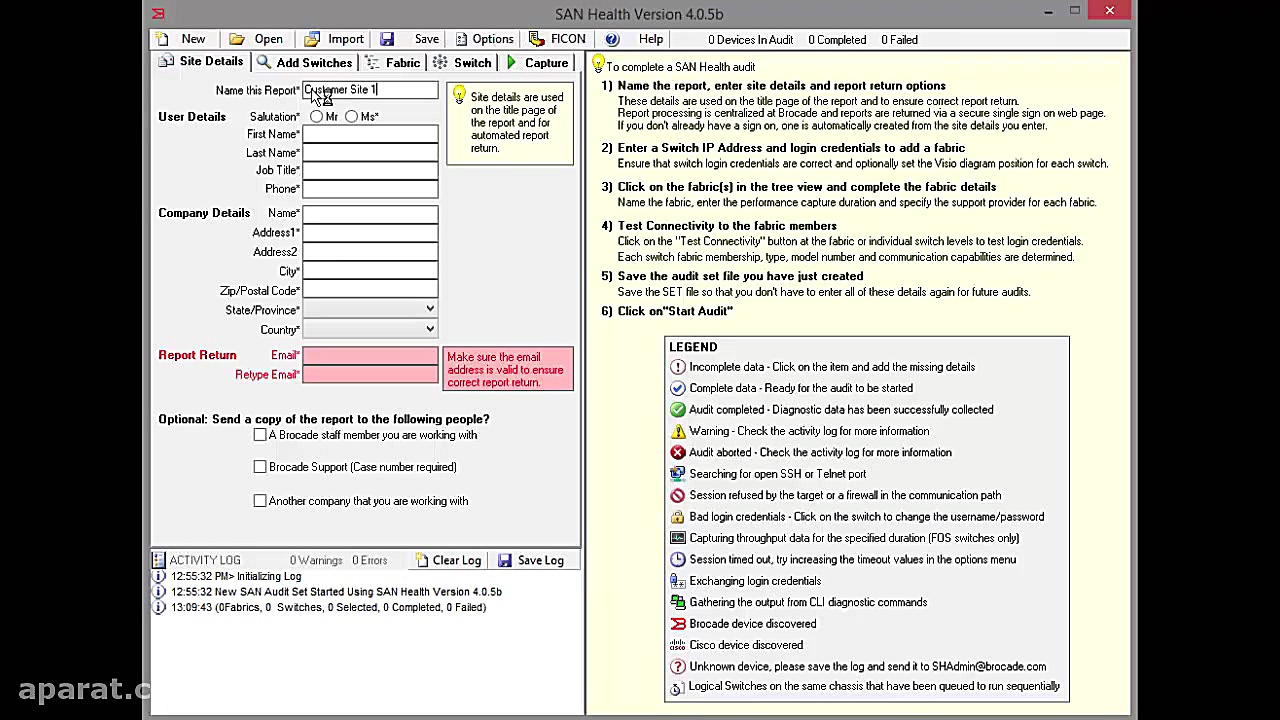This screenshot has width=1280, height=720.
Task: Click the Import icon in toolbar
Action: click(x=313, y=39)
